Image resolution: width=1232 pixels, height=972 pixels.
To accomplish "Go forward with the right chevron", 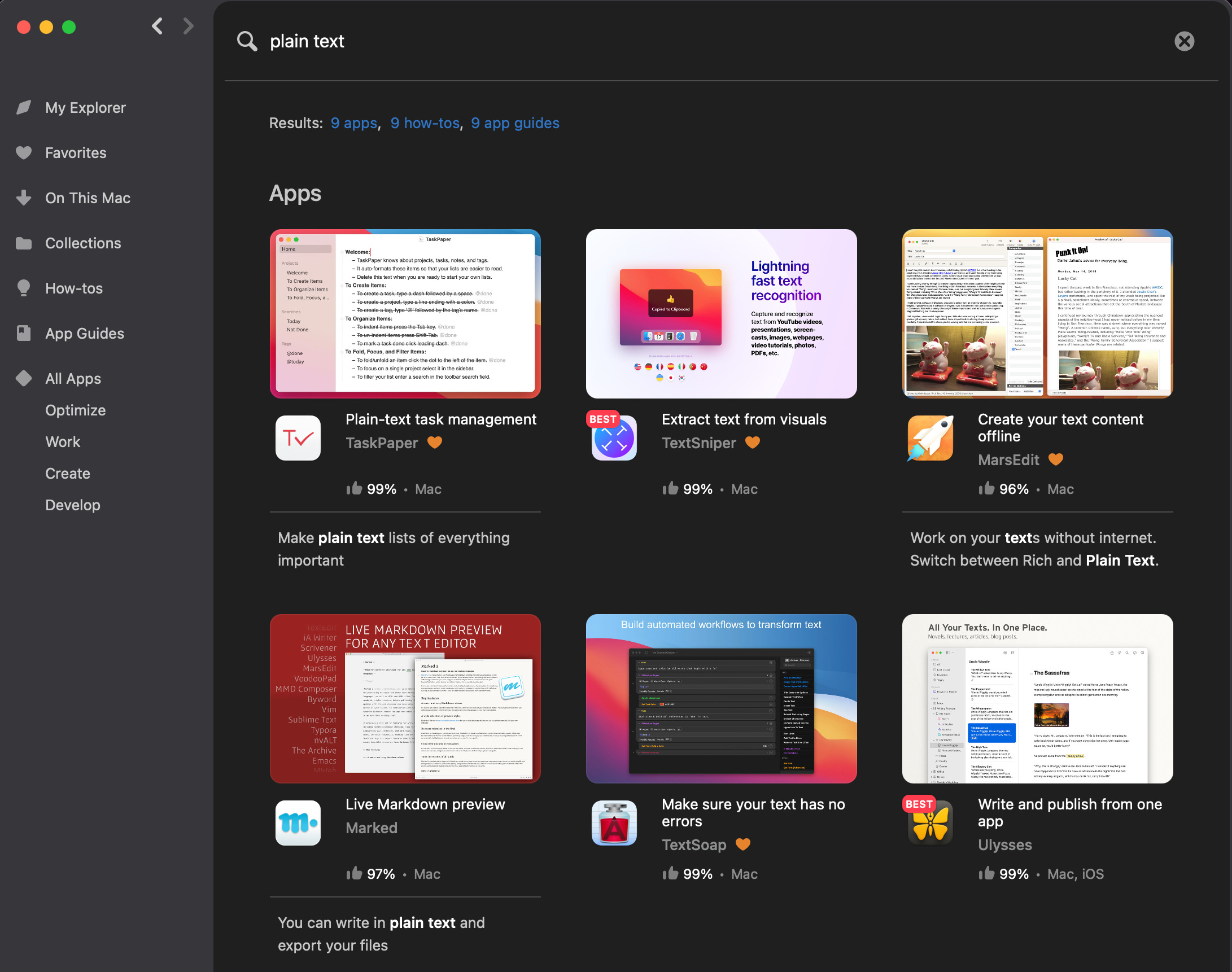I will coord(189,26).
